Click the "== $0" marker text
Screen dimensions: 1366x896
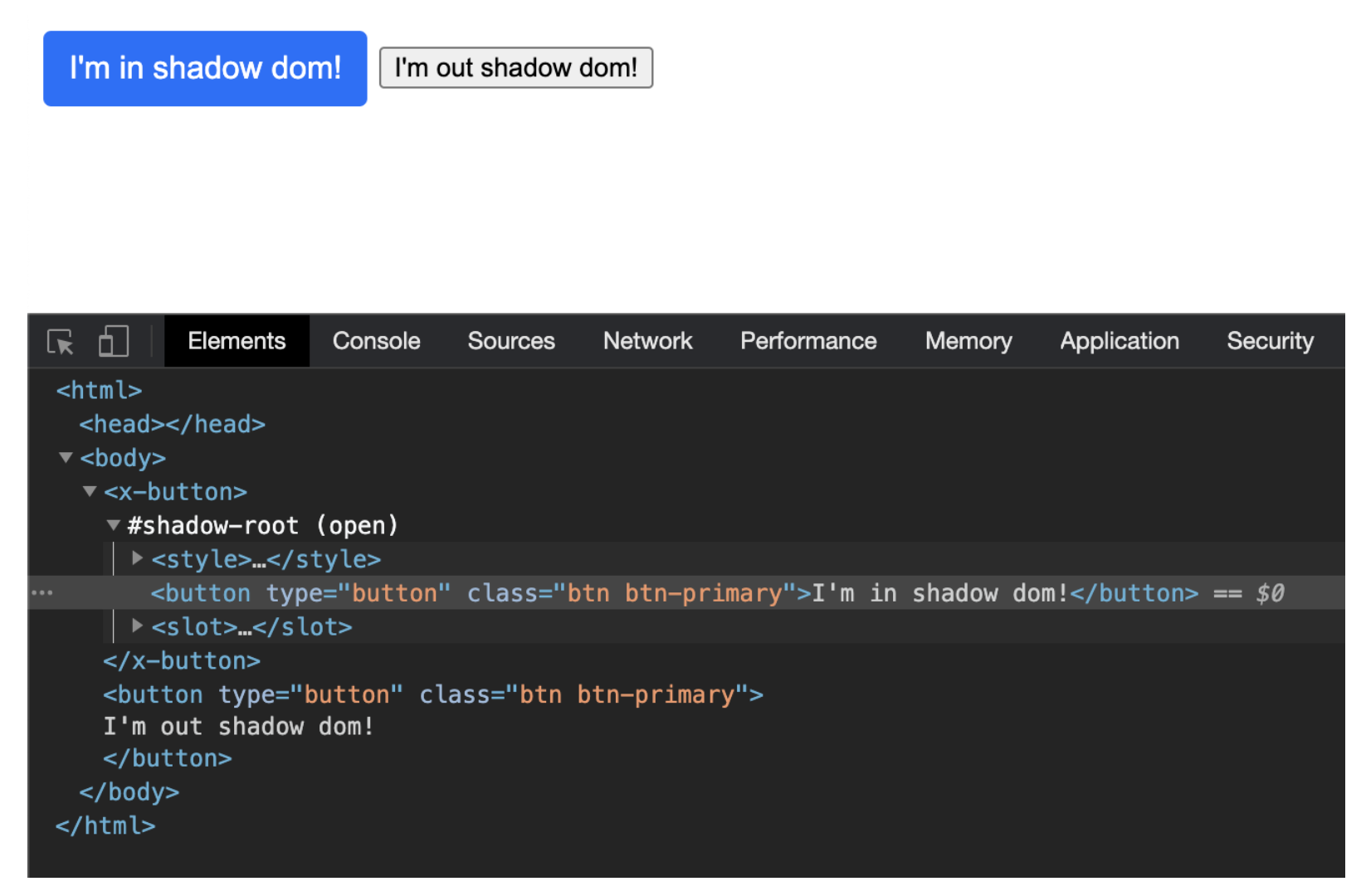tap(1249, 593)
